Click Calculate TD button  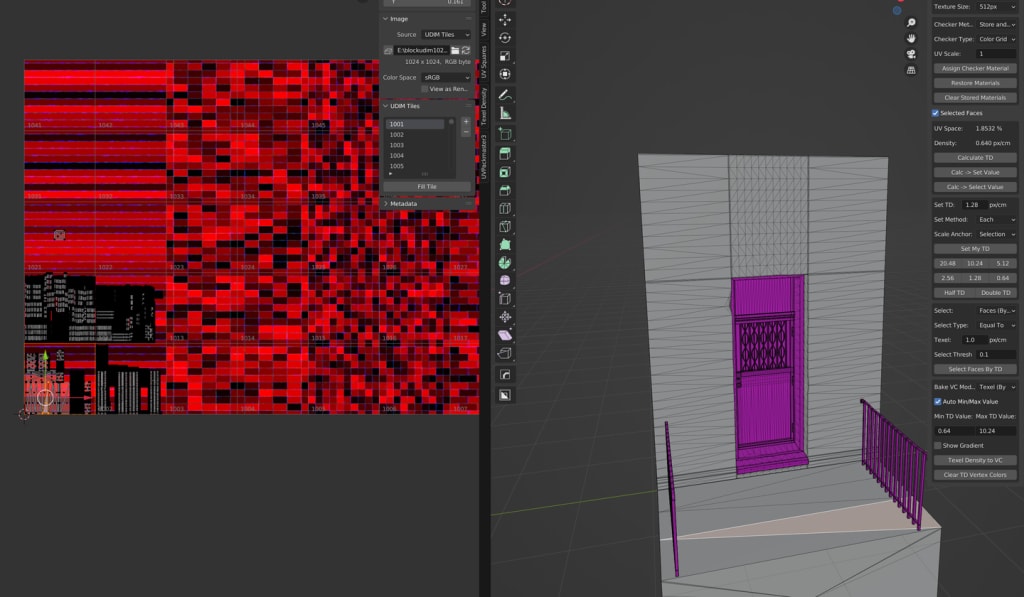[x=975, y=157]
